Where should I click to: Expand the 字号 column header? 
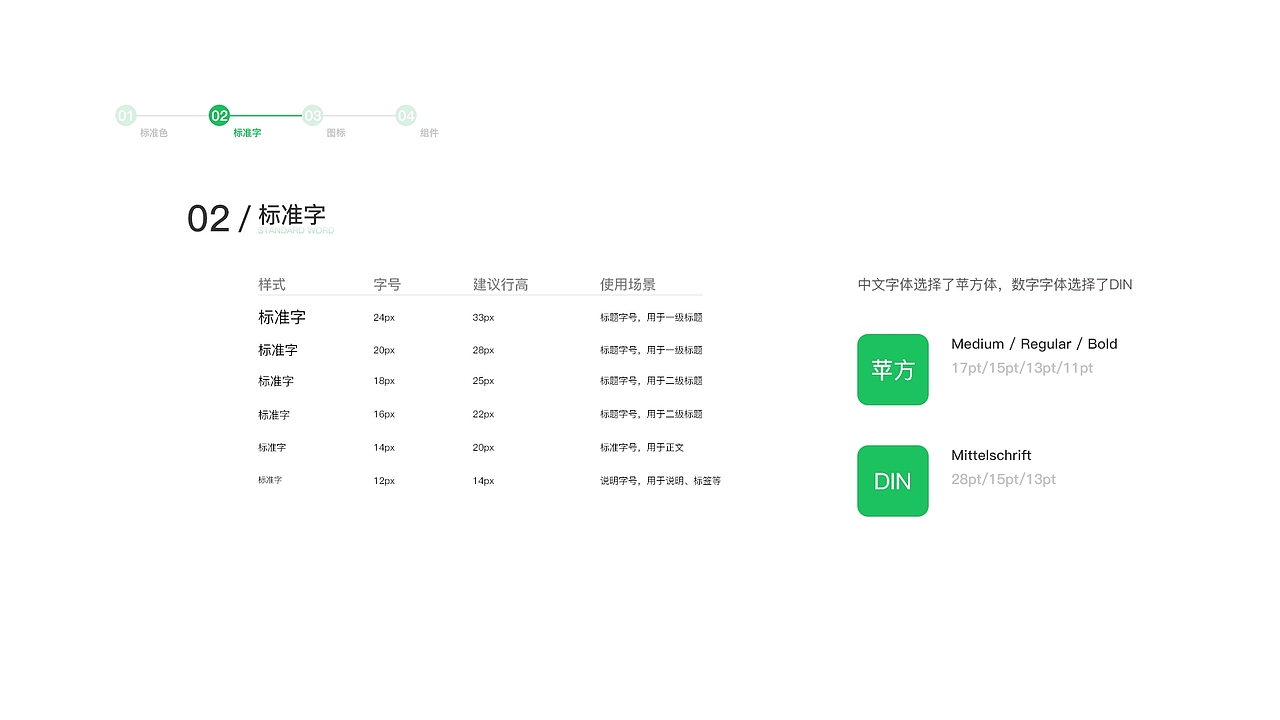click(387, 284)
